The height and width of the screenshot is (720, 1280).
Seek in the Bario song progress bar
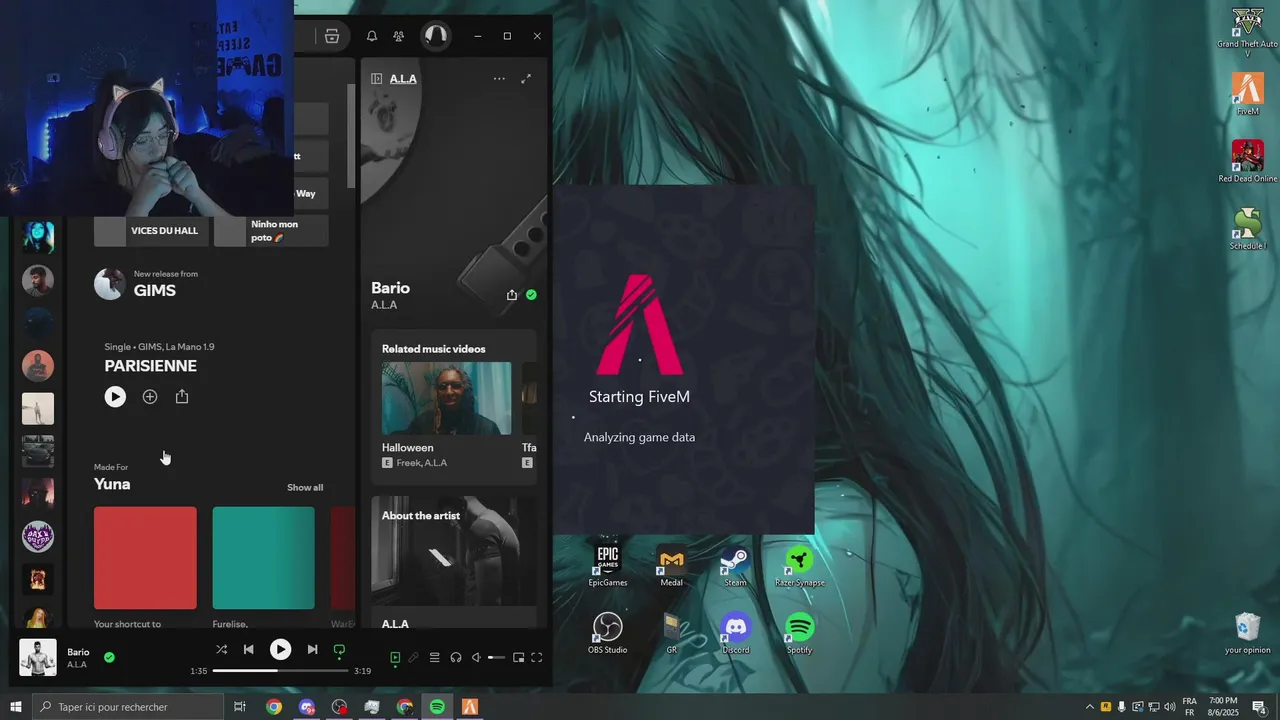tap(280, 671)
